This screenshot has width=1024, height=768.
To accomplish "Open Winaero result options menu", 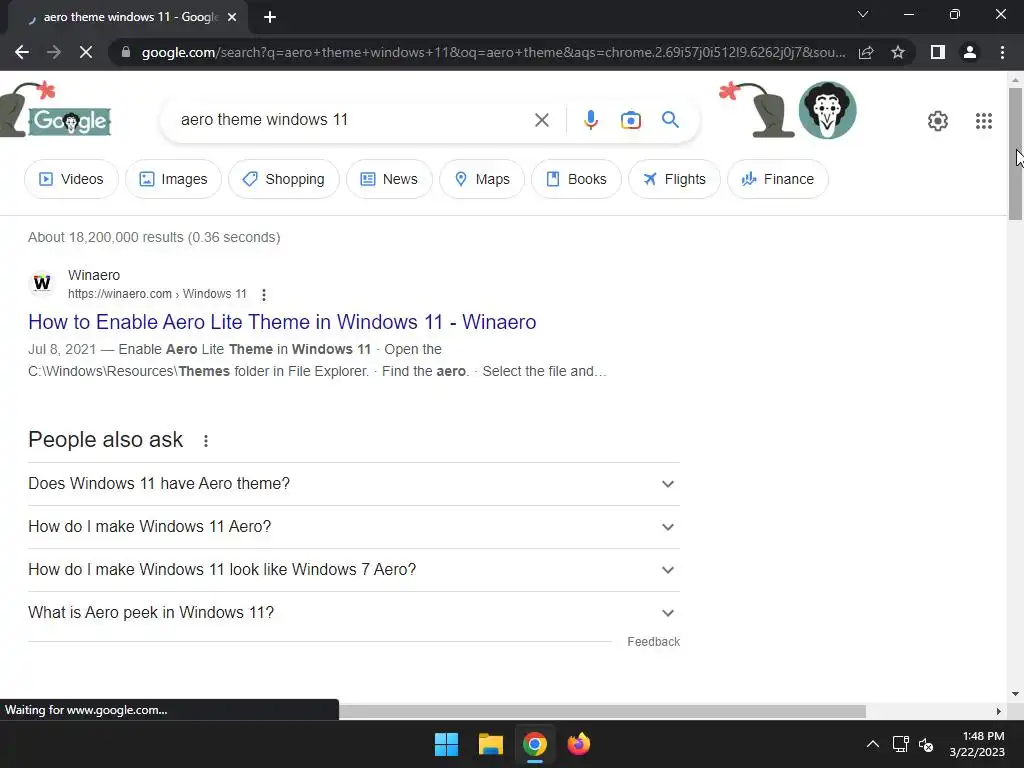I will [x=264, y=295].
